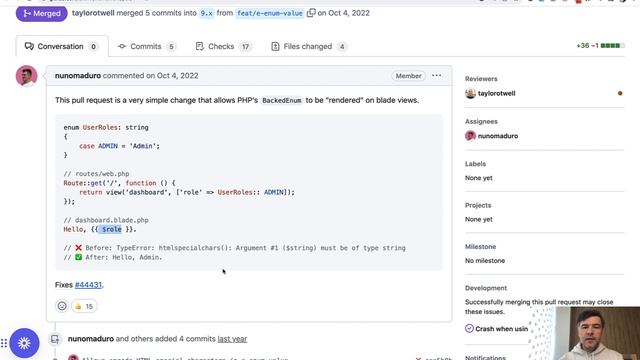The height and width of the screenshot is (360, 640).
Task: Add a reaction with the smiley icon
Action: tap(62, 306)
